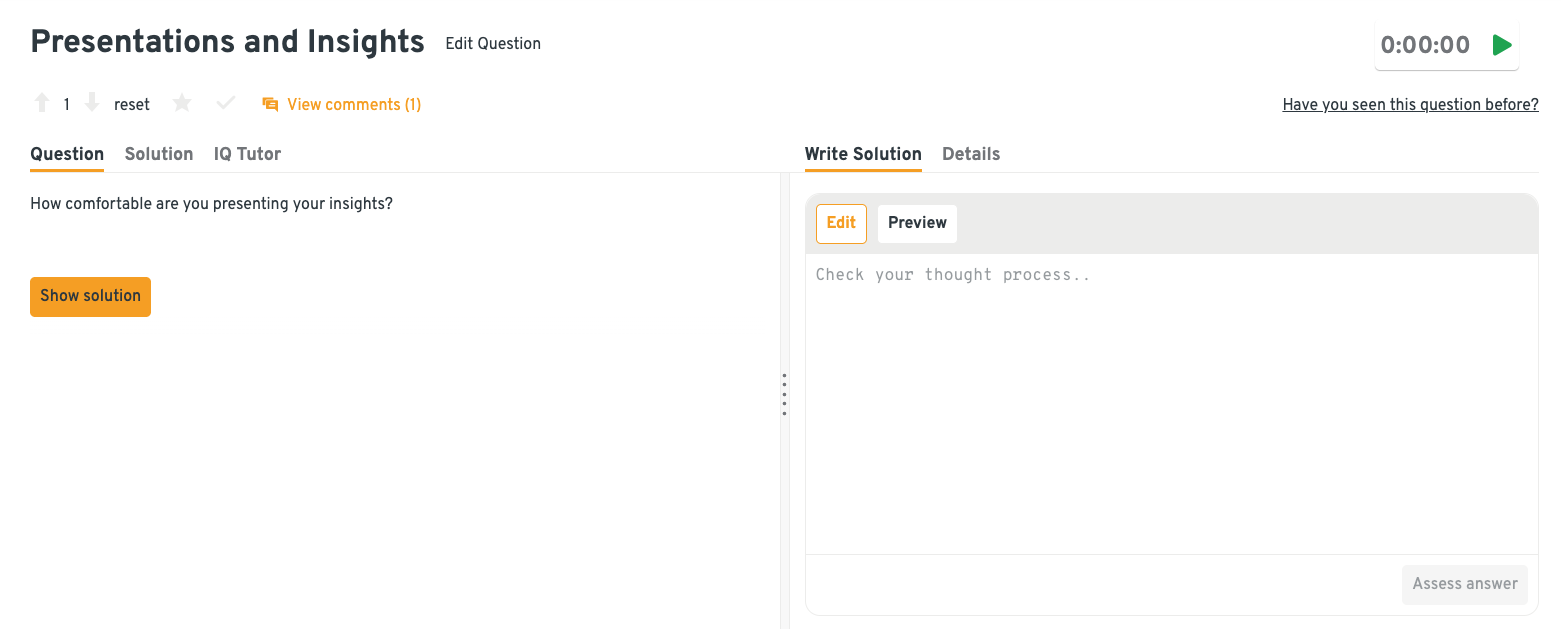The image size is (1561, 629).
Task: Downvote the question with down arrow
Action: (x=92, y=103)
